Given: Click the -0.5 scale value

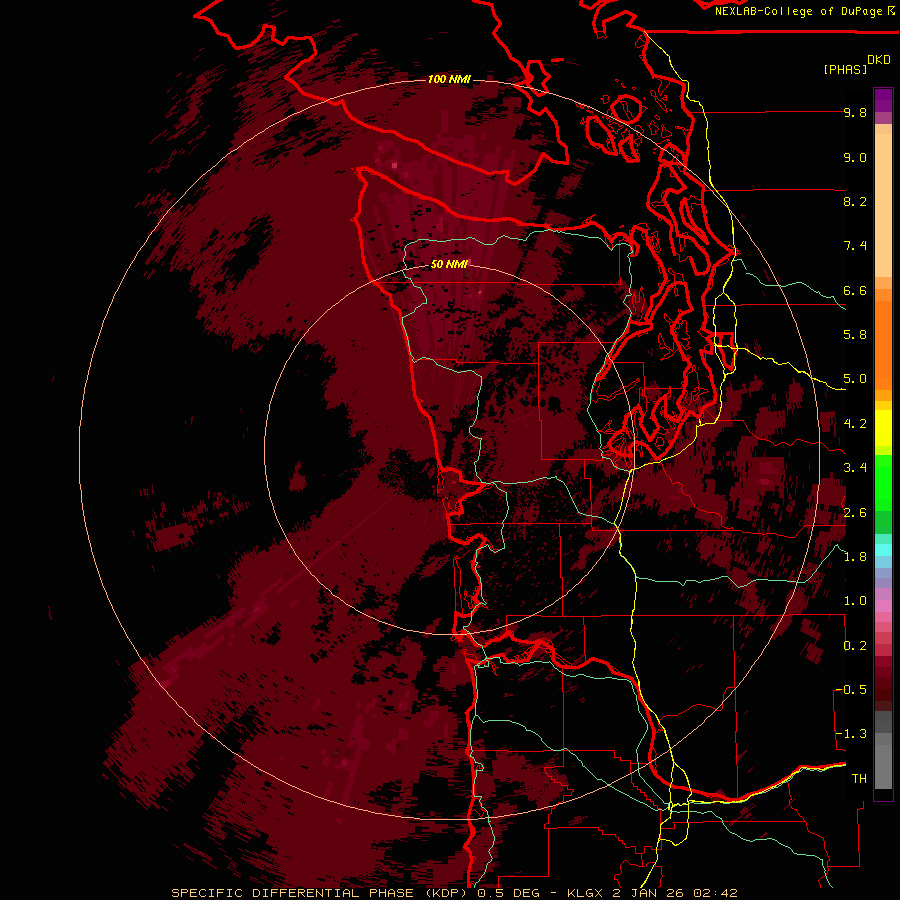Looking at the screenshot, I should (851, 690).
